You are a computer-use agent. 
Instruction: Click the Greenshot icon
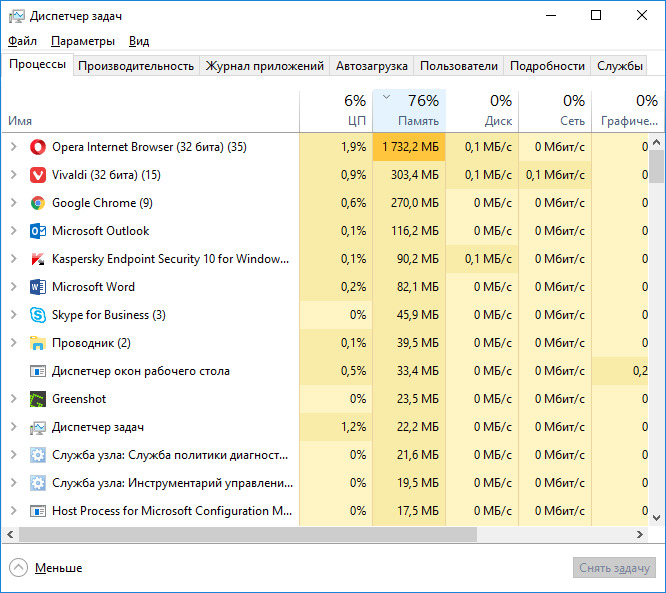point(38,399)
